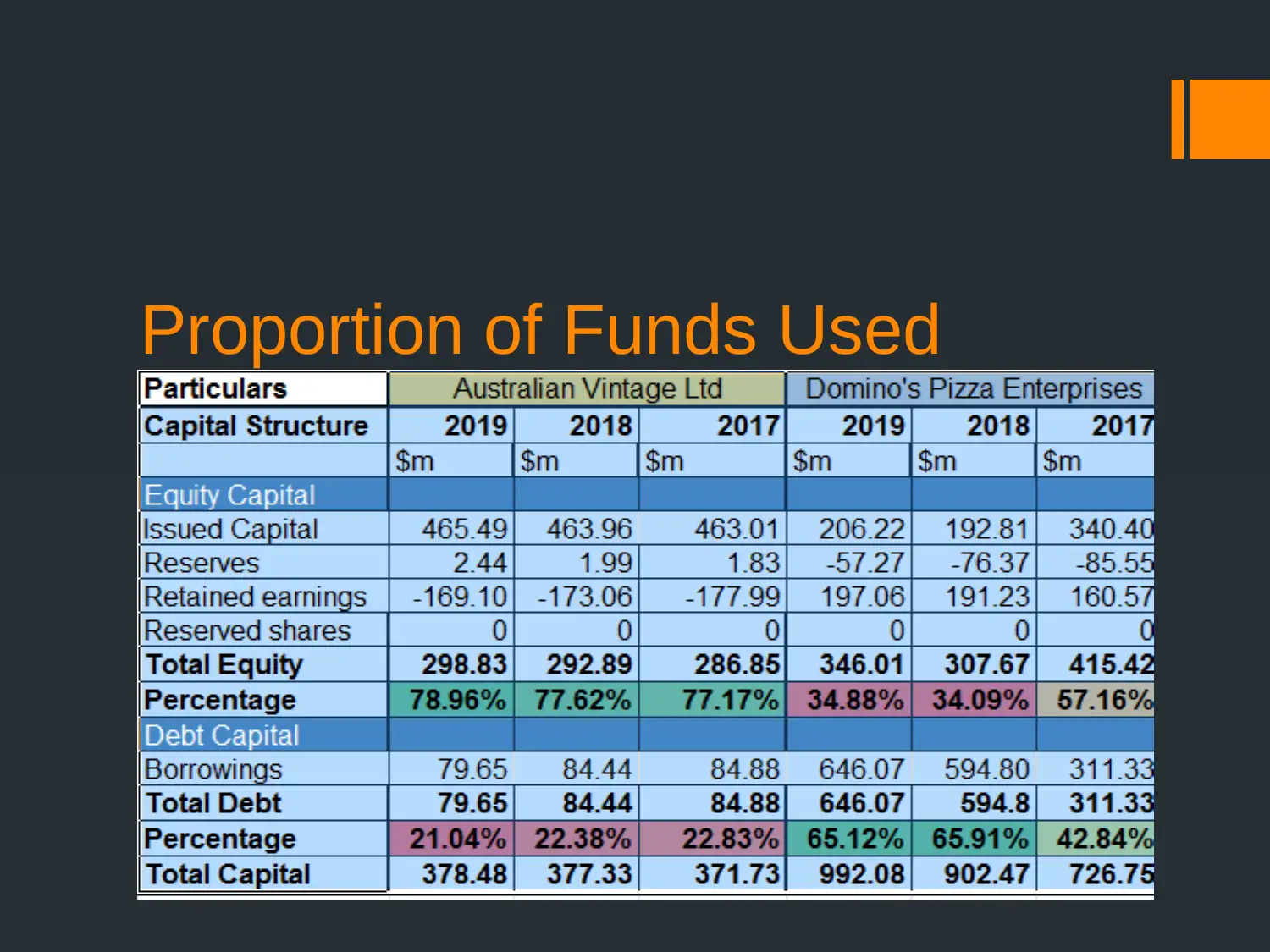Click the Retained earnings value -173.06

(x=585, y=597)
